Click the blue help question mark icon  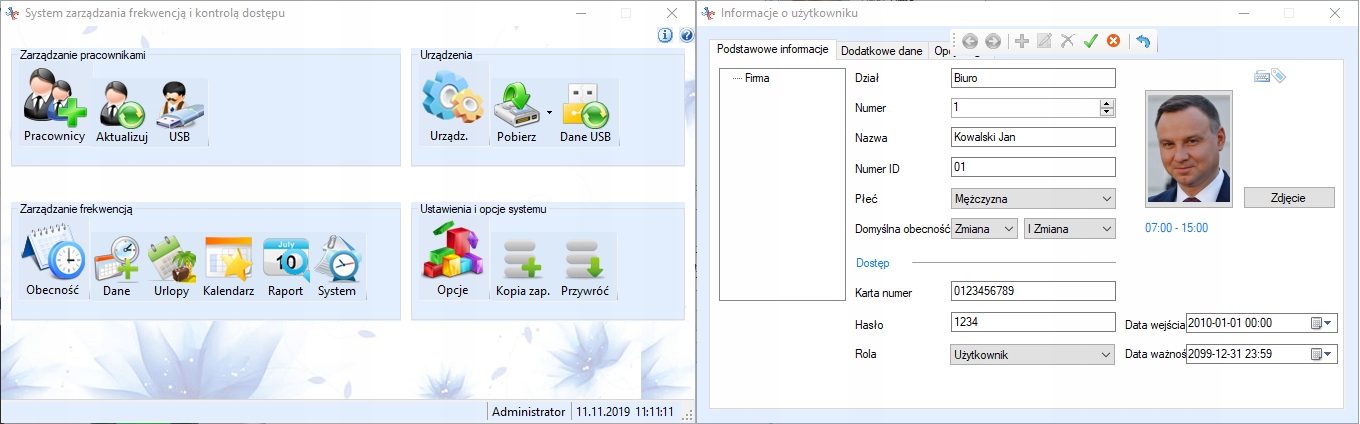click(686, 36)
